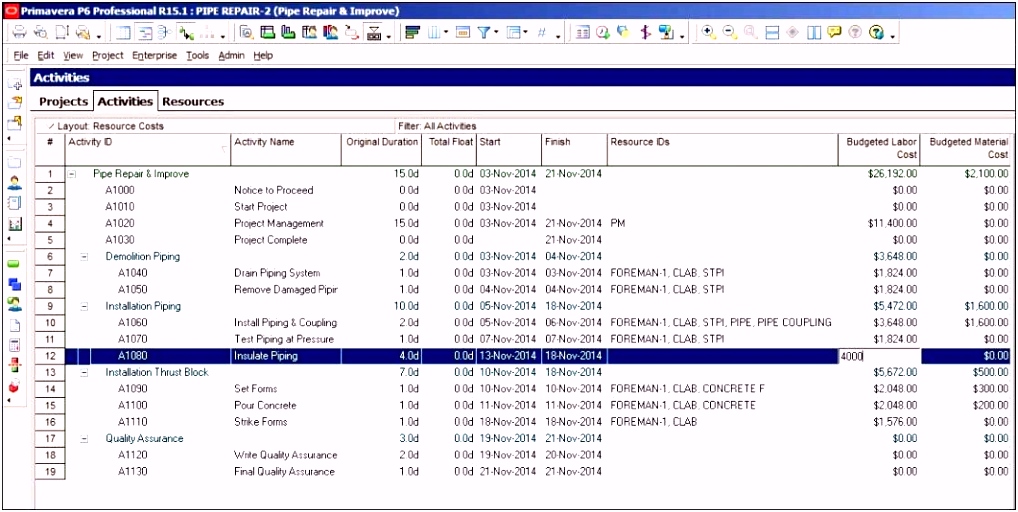This screenshot has width=1018, height=512.
Task: Select A1120 Write Quality Assurance row
Action: pos(523,455)
